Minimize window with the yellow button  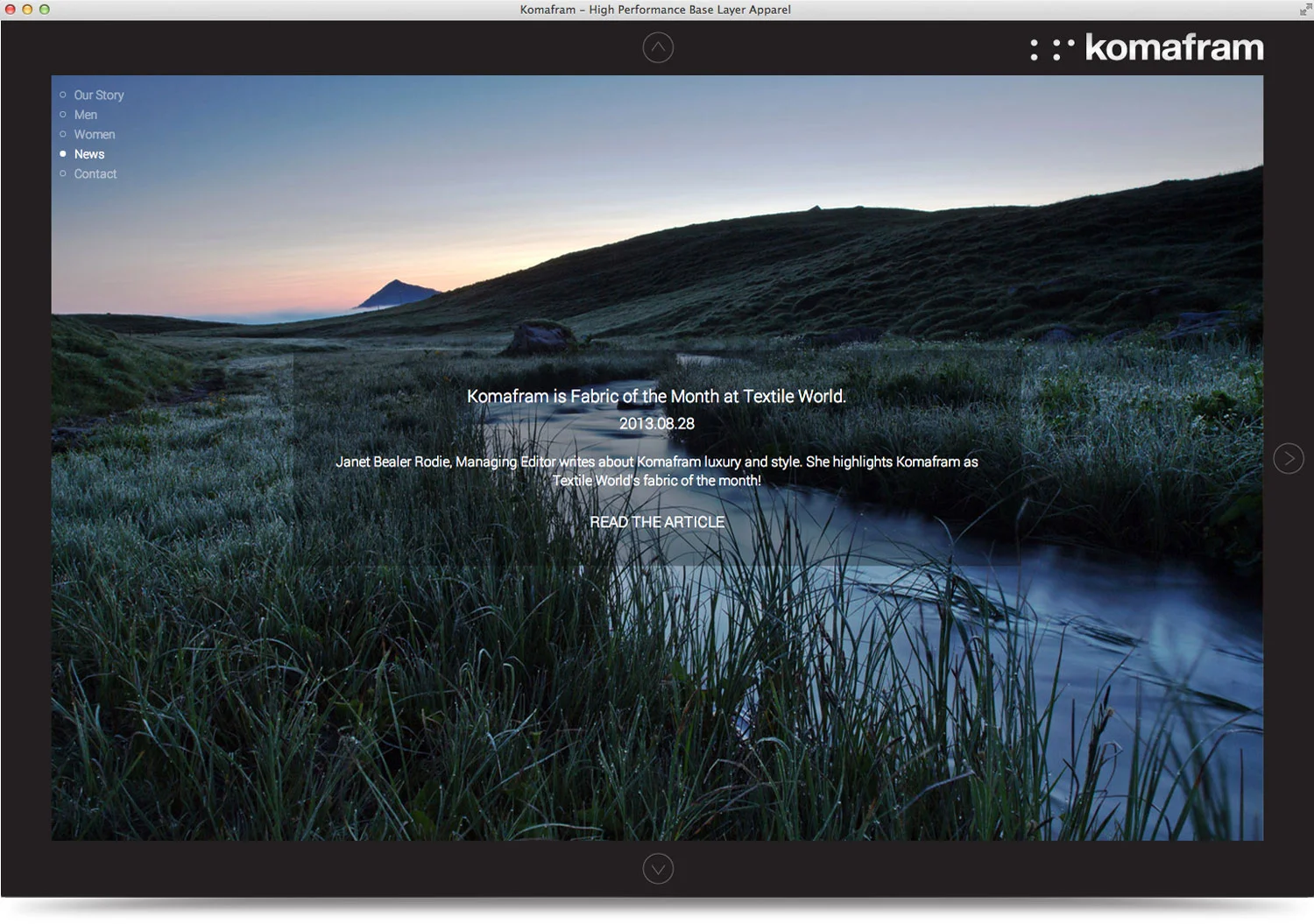click(x=28, y=10)
